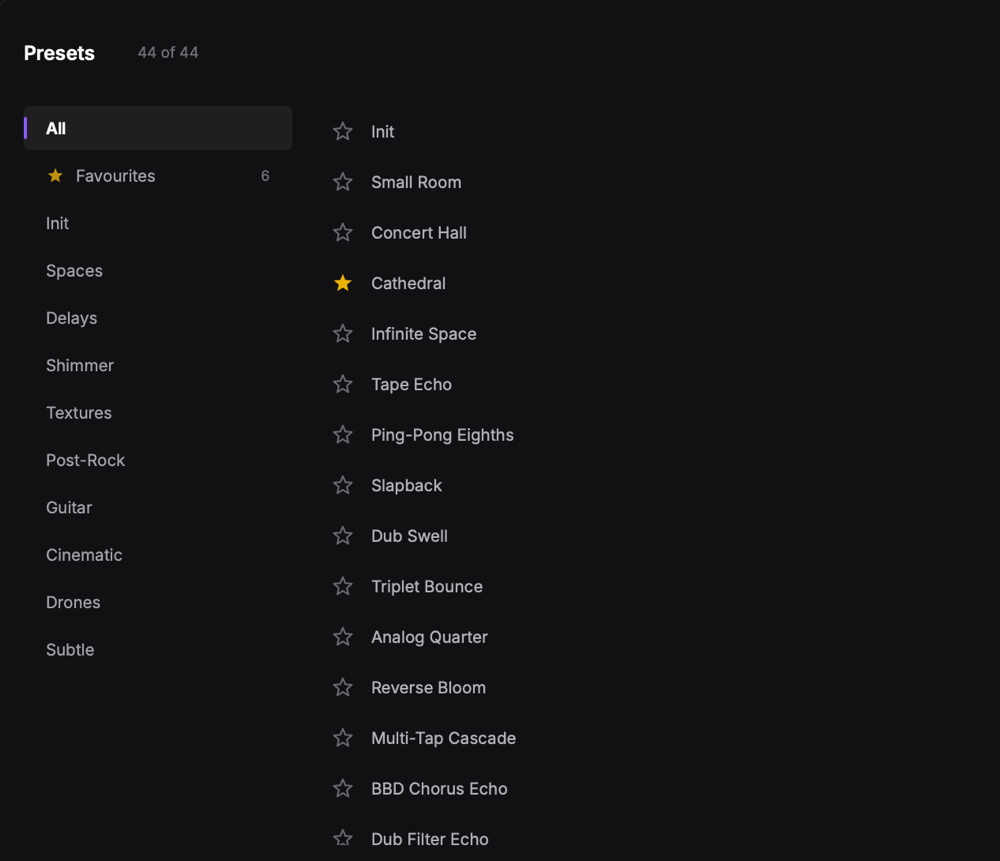Viewport: 1000px width, 861px height.
Task: Favourite Reverse Bloom using its star
Action: point(342,687)
